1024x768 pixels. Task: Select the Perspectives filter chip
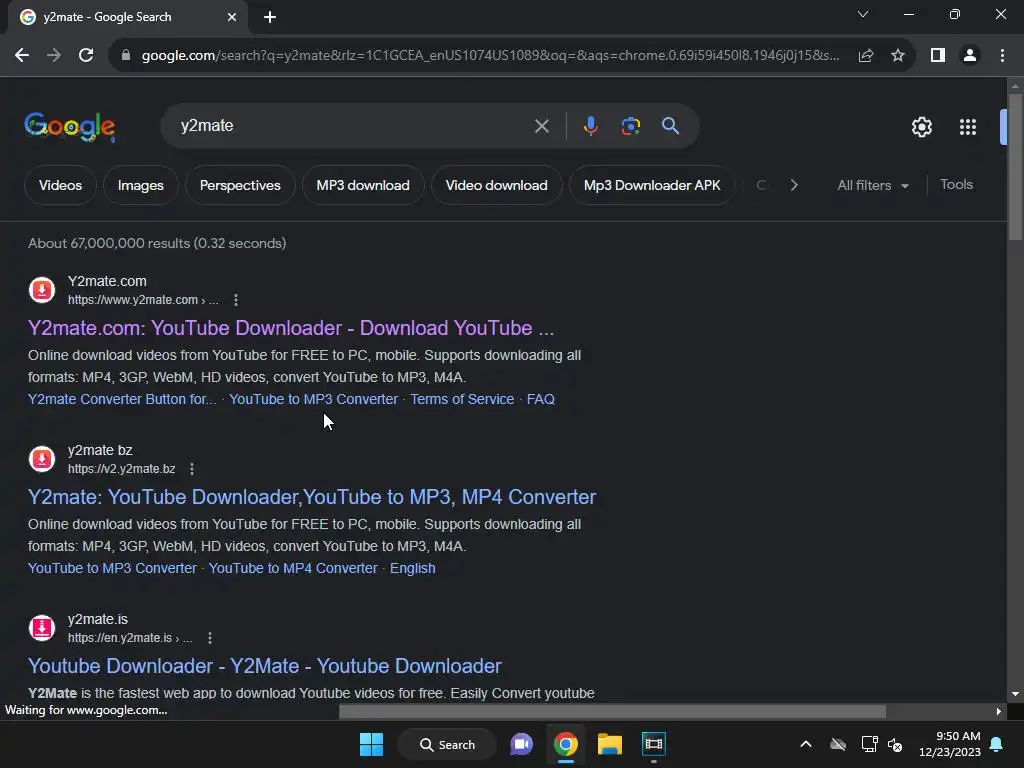coord(240,185)
